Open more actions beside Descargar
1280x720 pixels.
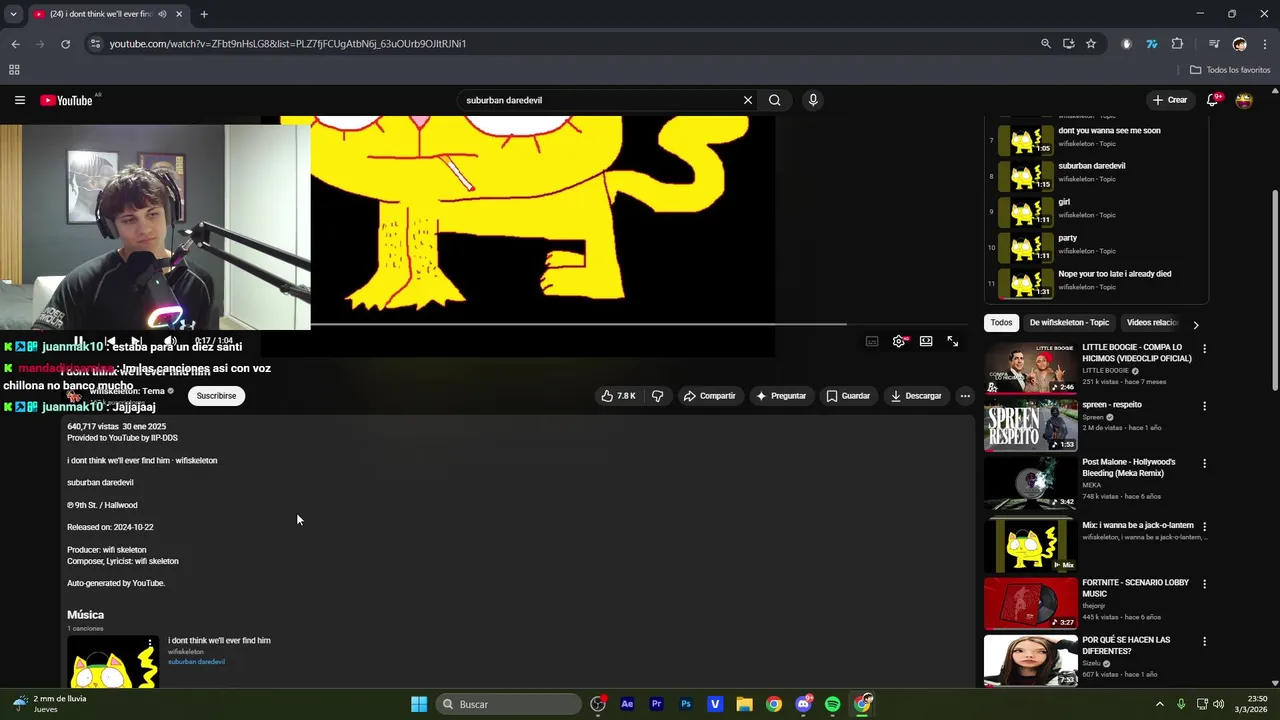pos(965,396)
